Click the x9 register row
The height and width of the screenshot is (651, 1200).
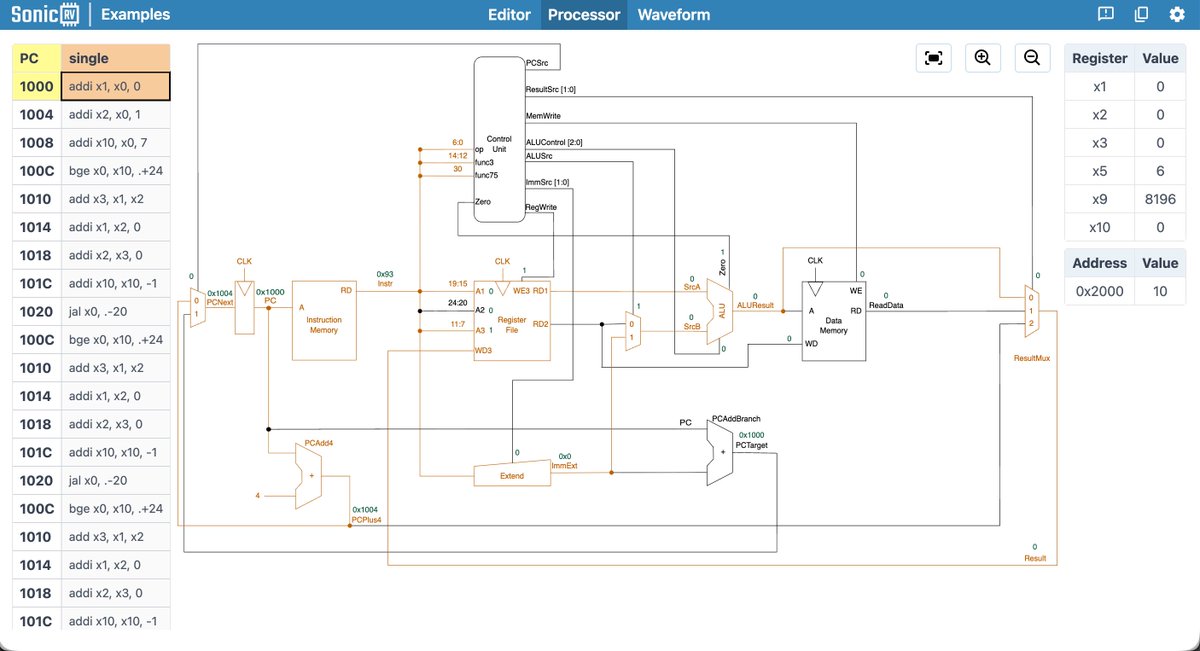pos(1125,199)
